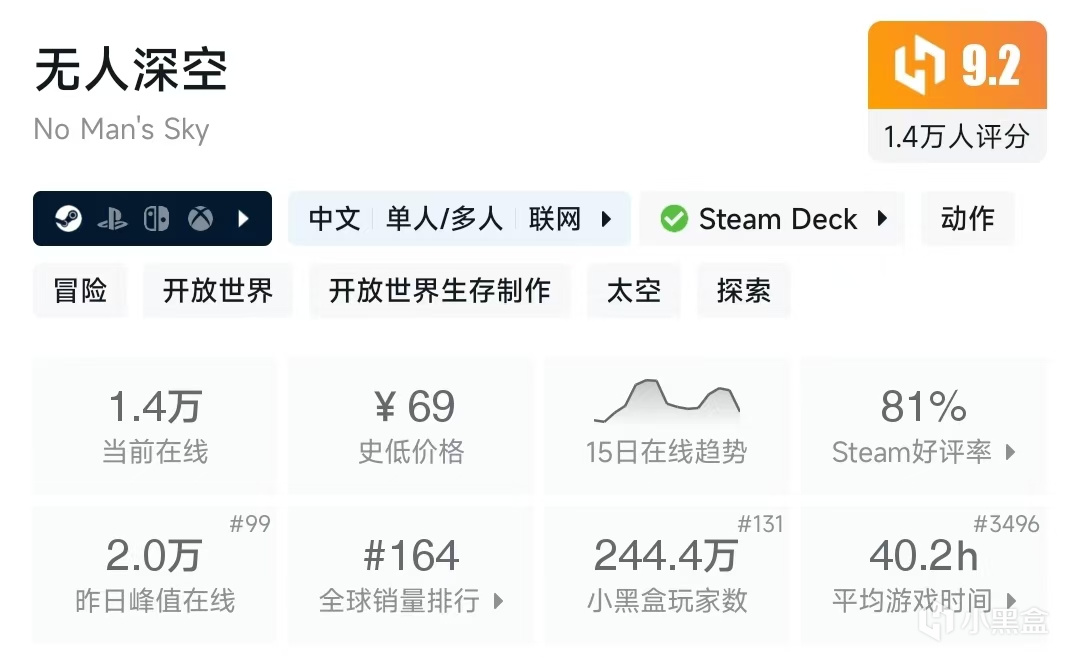Expand the platforms list arrow
This screenshot has height=658, width=1080.
click(x=244, y=219)
